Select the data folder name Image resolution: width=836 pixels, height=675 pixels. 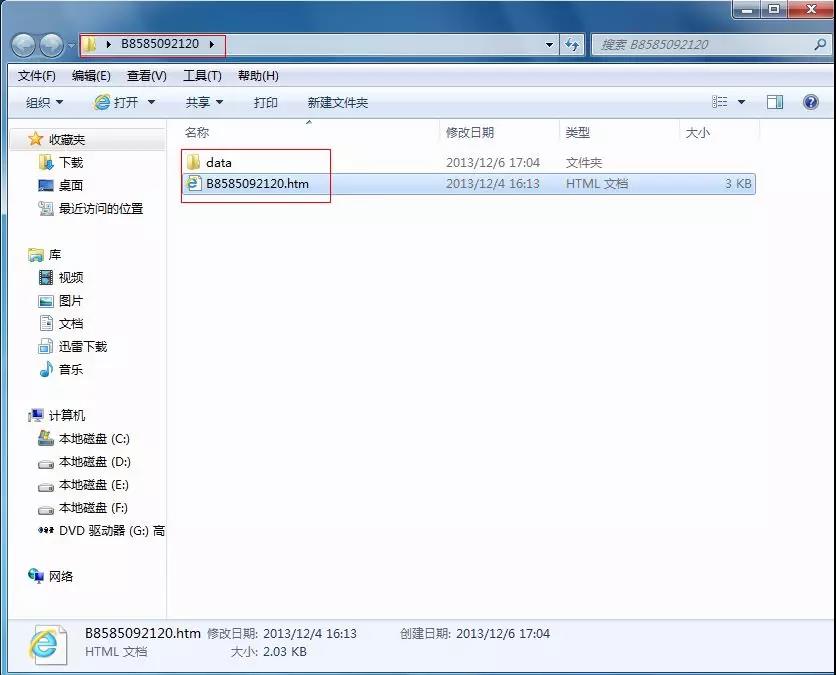tap(219, 163)
